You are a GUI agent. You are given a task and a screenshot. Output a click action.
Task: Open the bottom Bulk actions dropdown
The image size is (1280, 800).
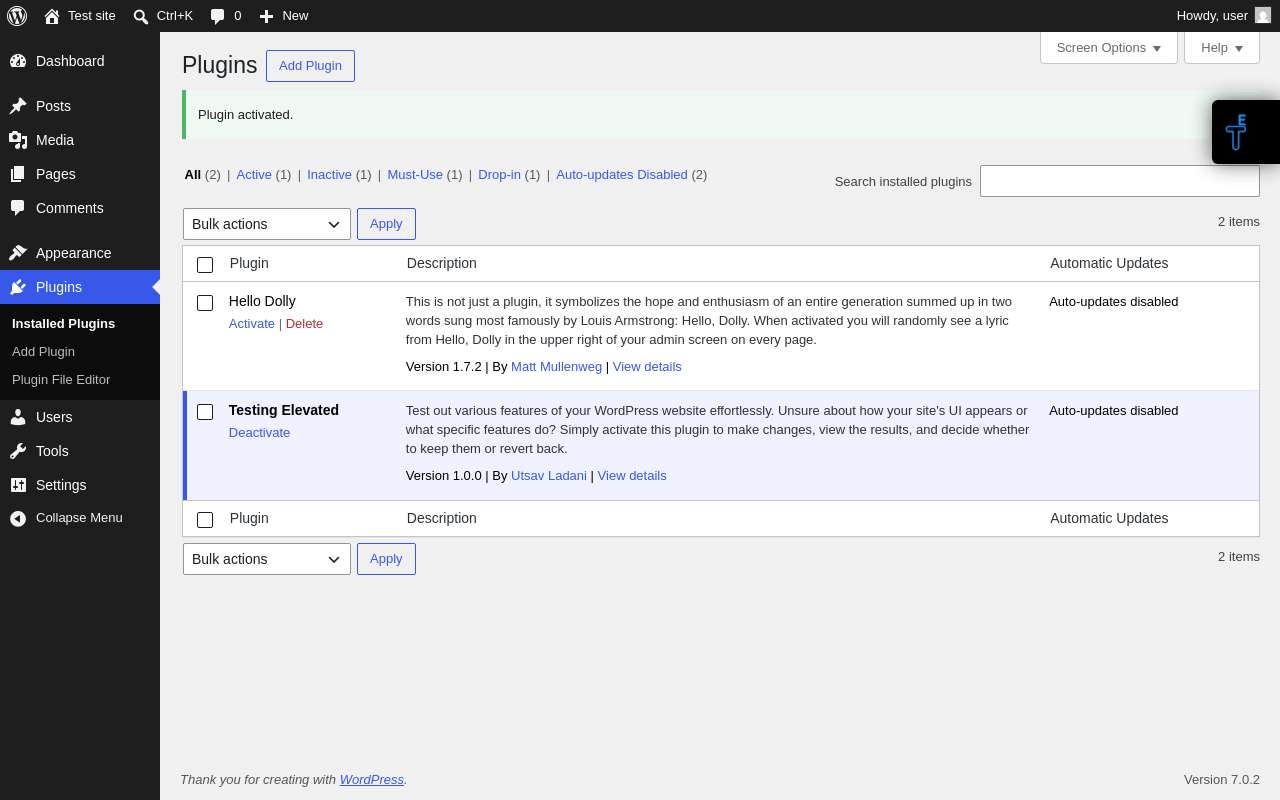[267, 559]
